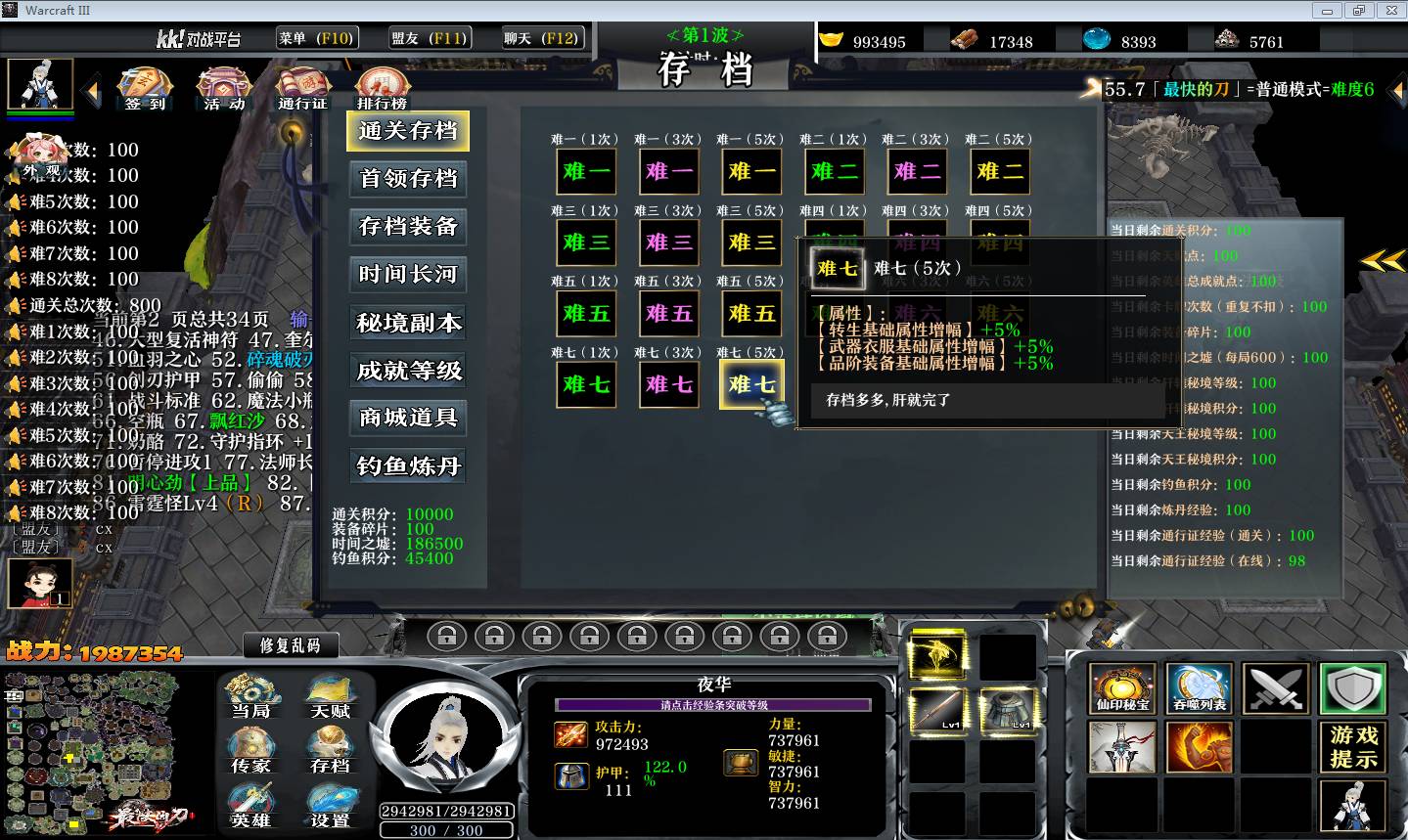Select the 难一（5次）save slot
The height and width of the screenshot is (840, 1408).
coord(751,171)
